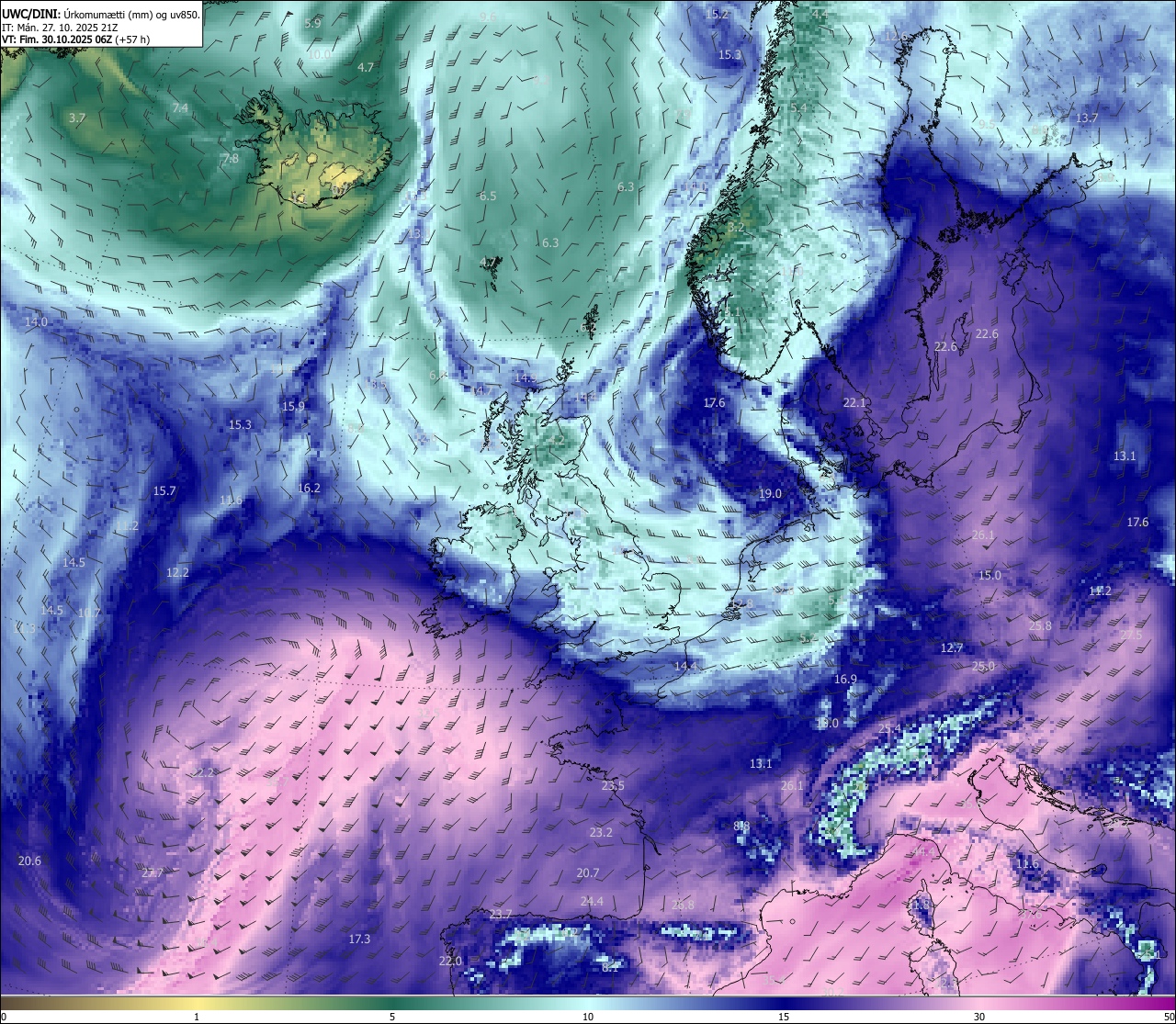The height and width of the screenshot is (1024, 1176).
Task: Click the 14.4 value near the Channel
Action: [685, 666]
